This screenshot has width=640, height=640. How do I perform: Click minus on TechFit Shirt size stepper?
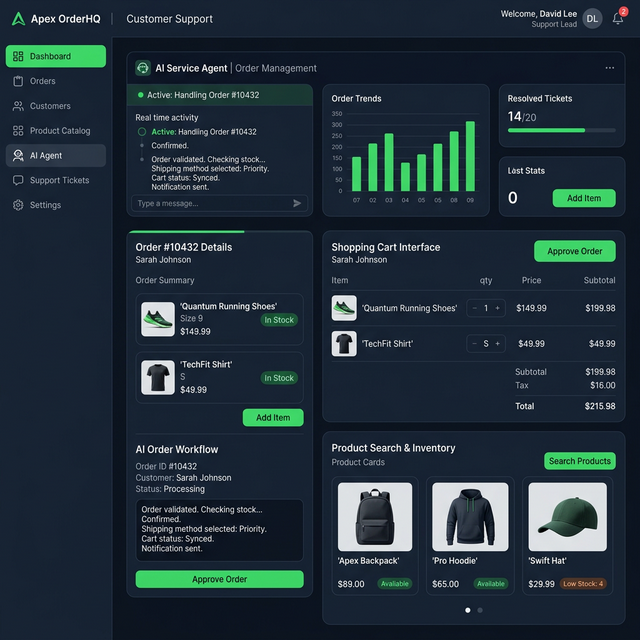[474, 344]
